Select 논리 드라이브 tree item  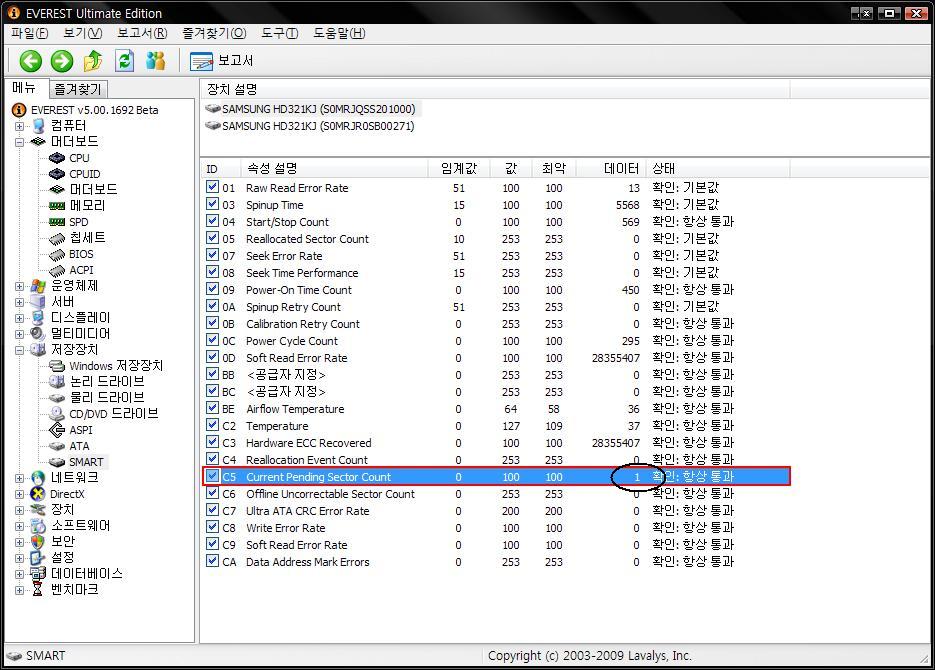(x=107, y=381)
